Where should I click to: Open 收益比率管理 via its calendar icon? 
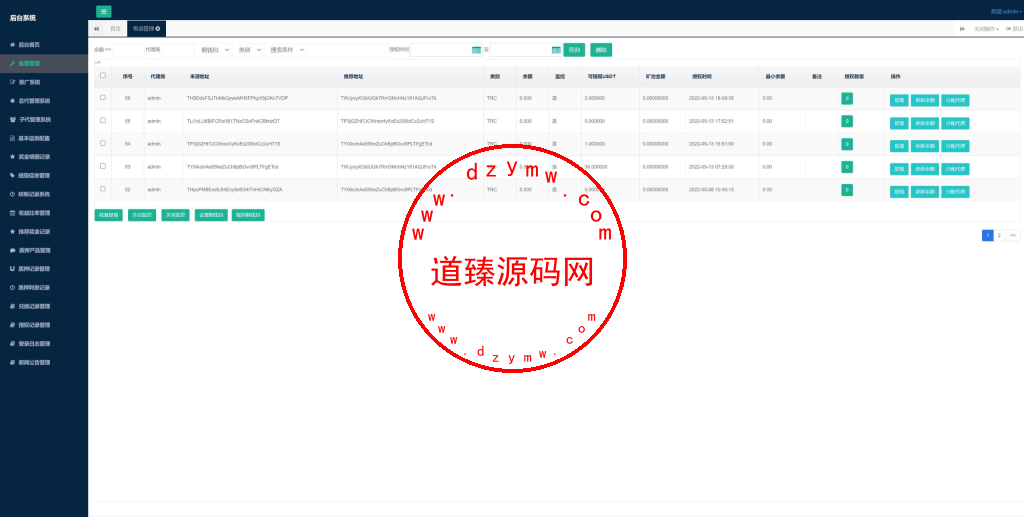[12, 213]
